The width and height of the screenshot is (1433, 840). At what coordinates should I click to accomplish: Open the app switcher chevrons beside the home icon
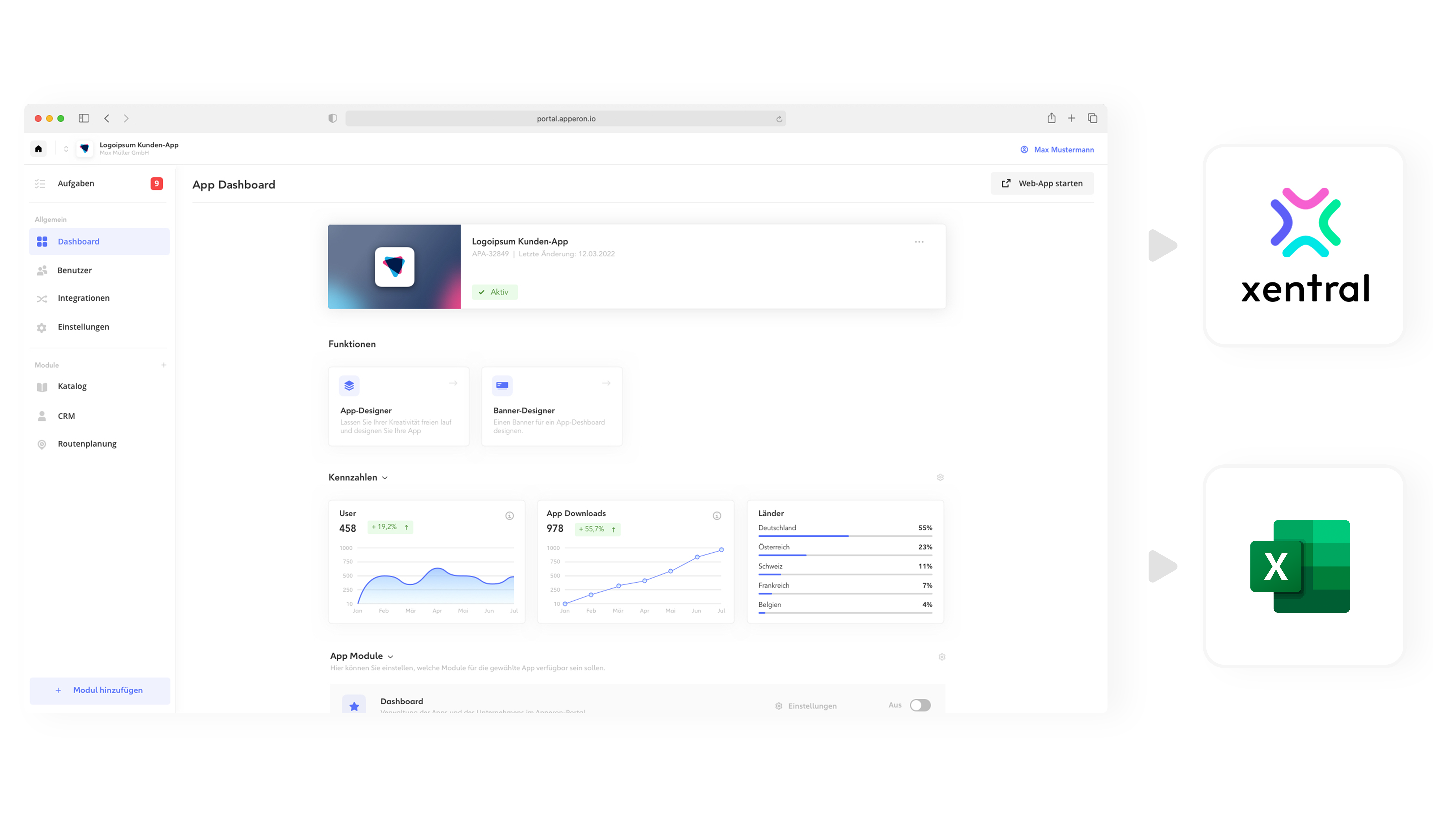pyautogui.click(x=66, y=149)
